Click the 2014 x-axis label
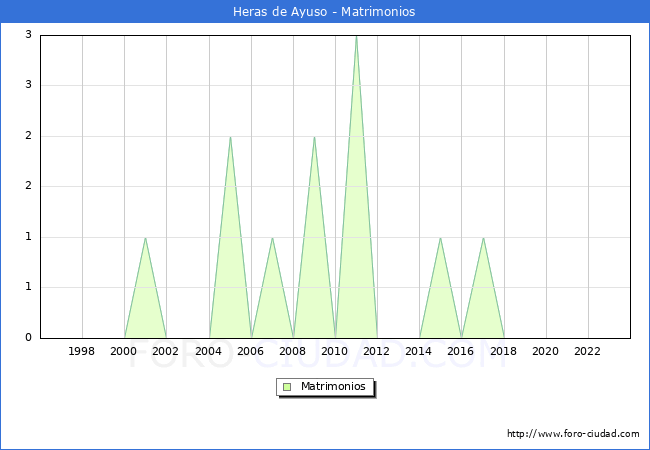The image size is (650, 450). coord(419,351)
